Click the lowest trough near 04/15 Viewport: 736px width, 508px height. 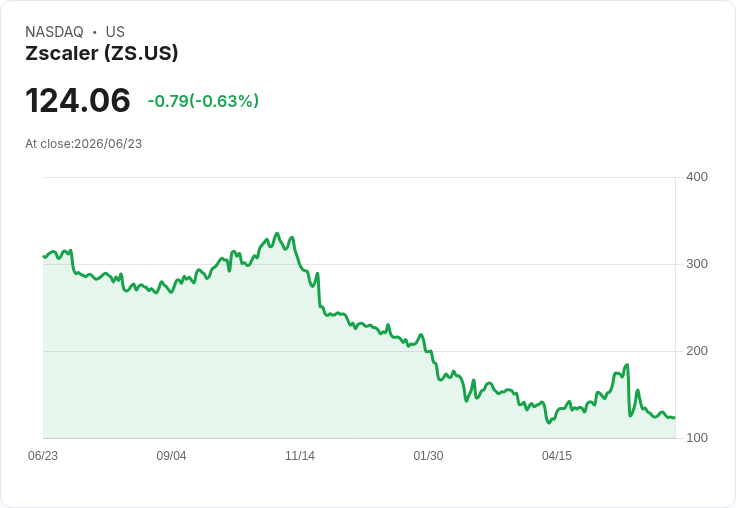549,423
